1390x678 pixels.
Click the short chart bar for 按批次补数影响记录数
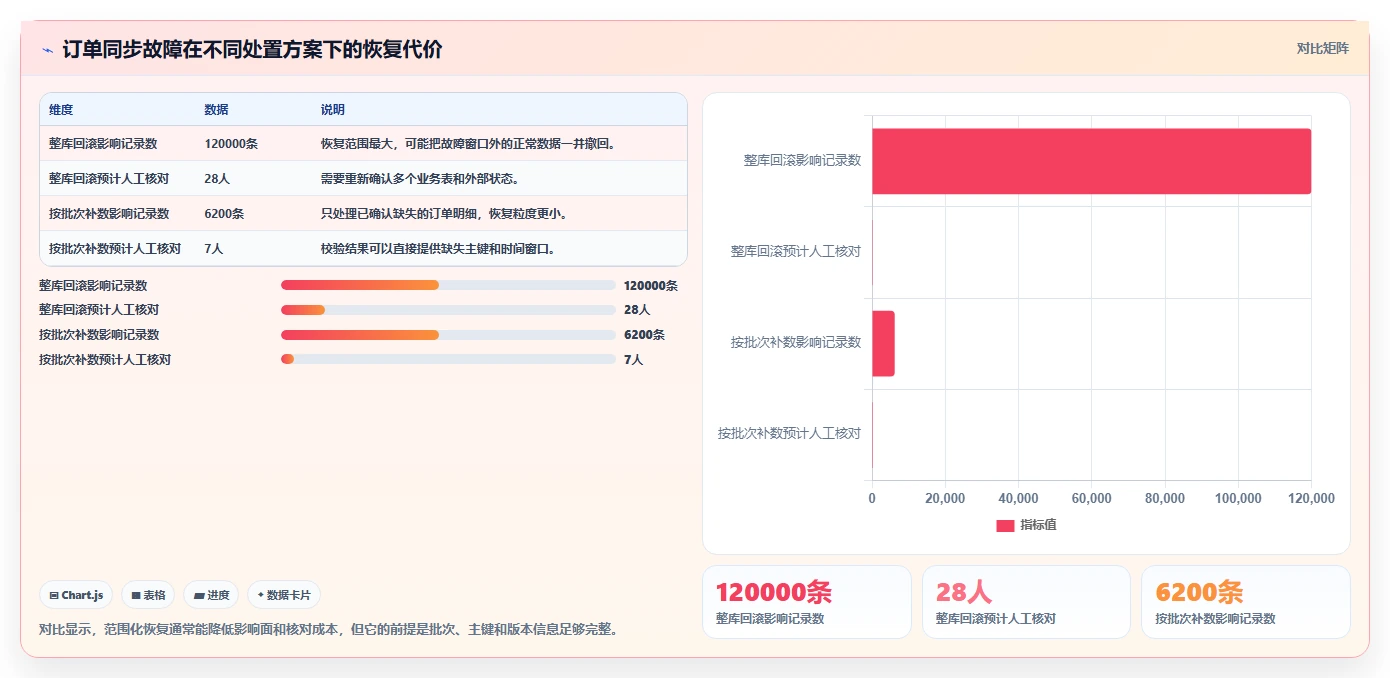click(x=883, y=343)
